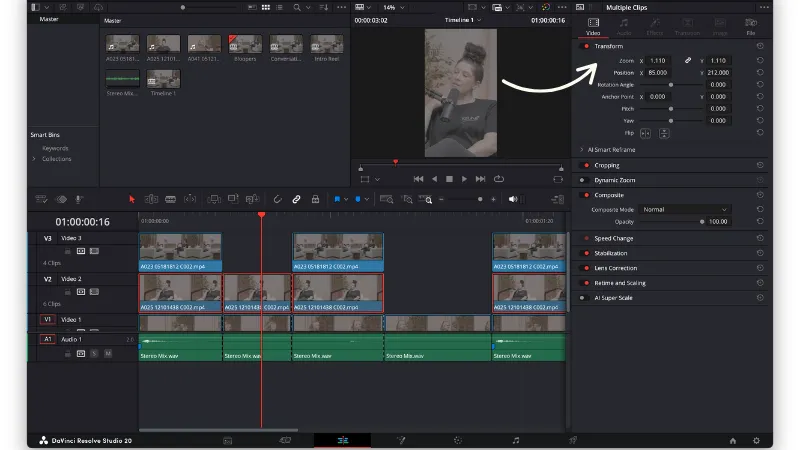The height and width of the screenshot is (450, 800).
Task: Switch to the Effects inspector tab
Action: 655,27
